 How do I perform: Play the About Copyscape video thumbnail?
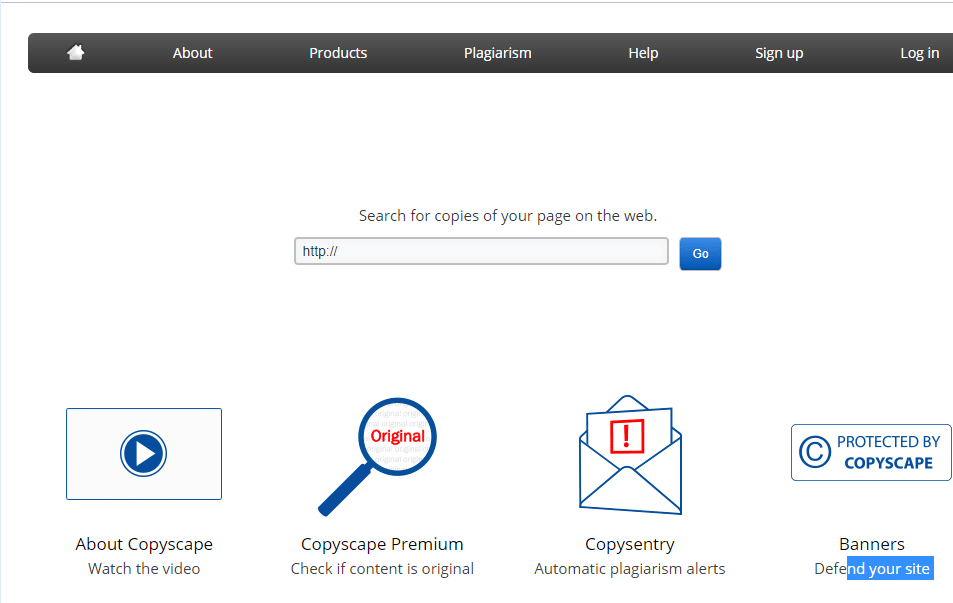(144, 454)
